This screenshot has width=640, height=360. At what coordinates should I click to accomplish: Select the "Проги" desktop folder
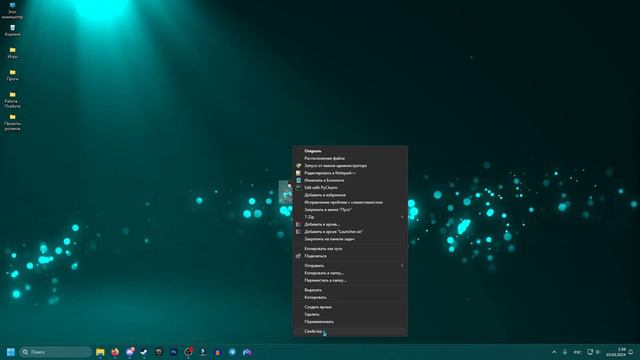12,75
